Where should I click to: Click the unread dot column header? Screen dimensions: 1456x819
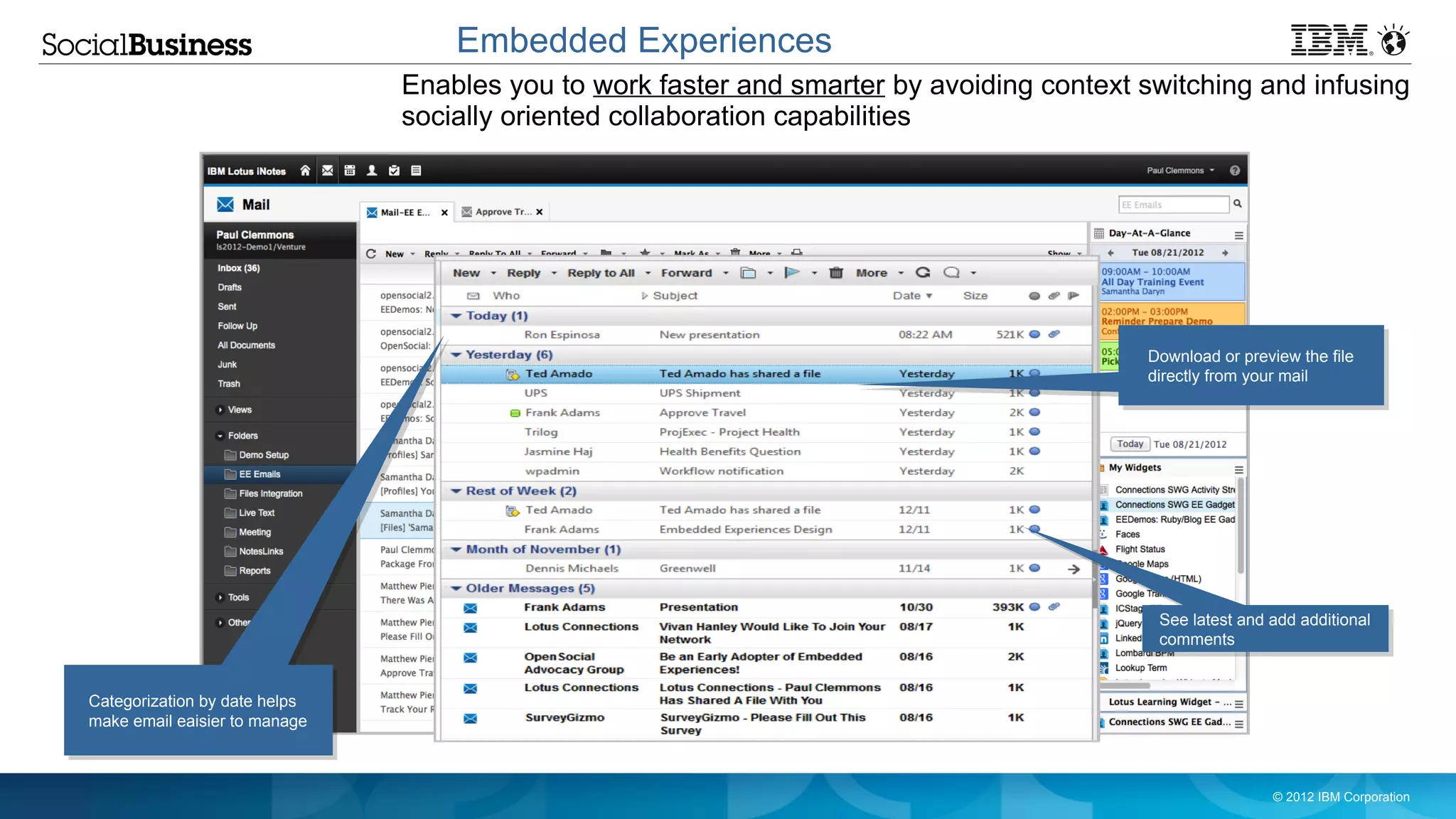(x=1034, y=296)
